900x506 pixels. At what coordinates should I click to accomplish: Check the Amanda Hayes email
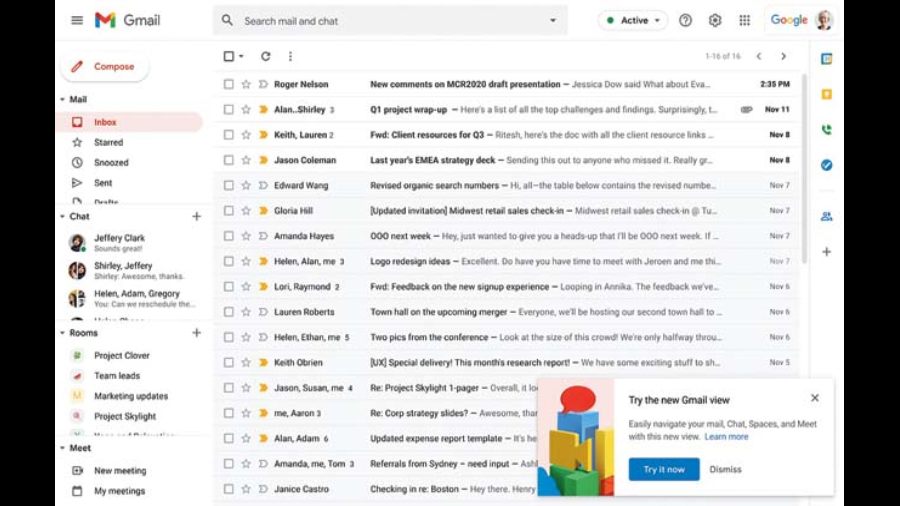tap(228, 236)
